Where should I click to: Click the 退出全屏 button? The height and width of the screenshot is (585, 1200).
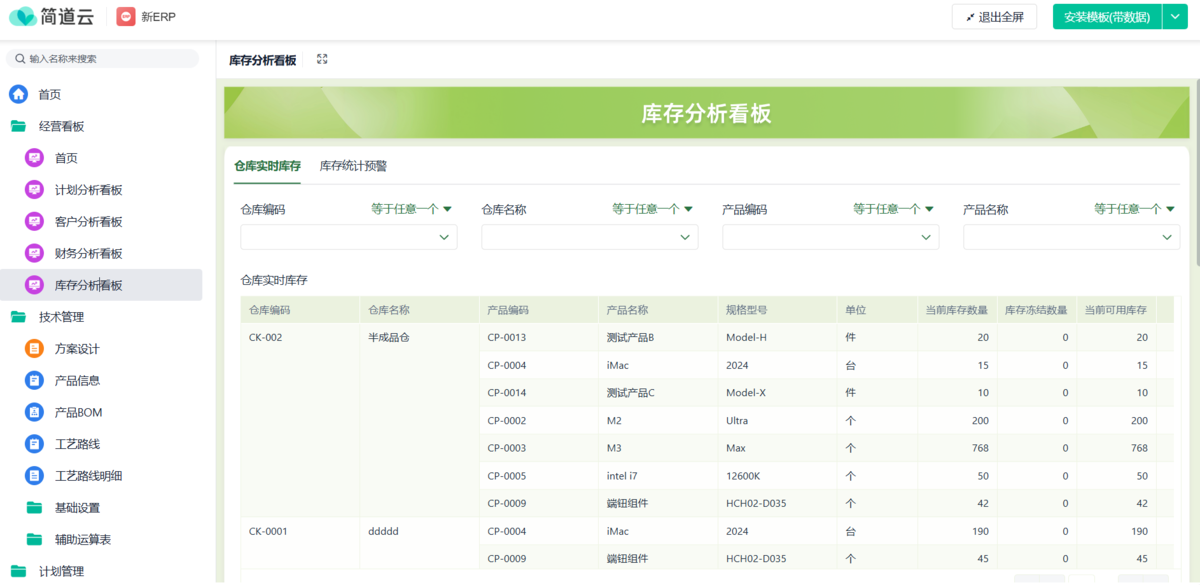coord(994,17)
